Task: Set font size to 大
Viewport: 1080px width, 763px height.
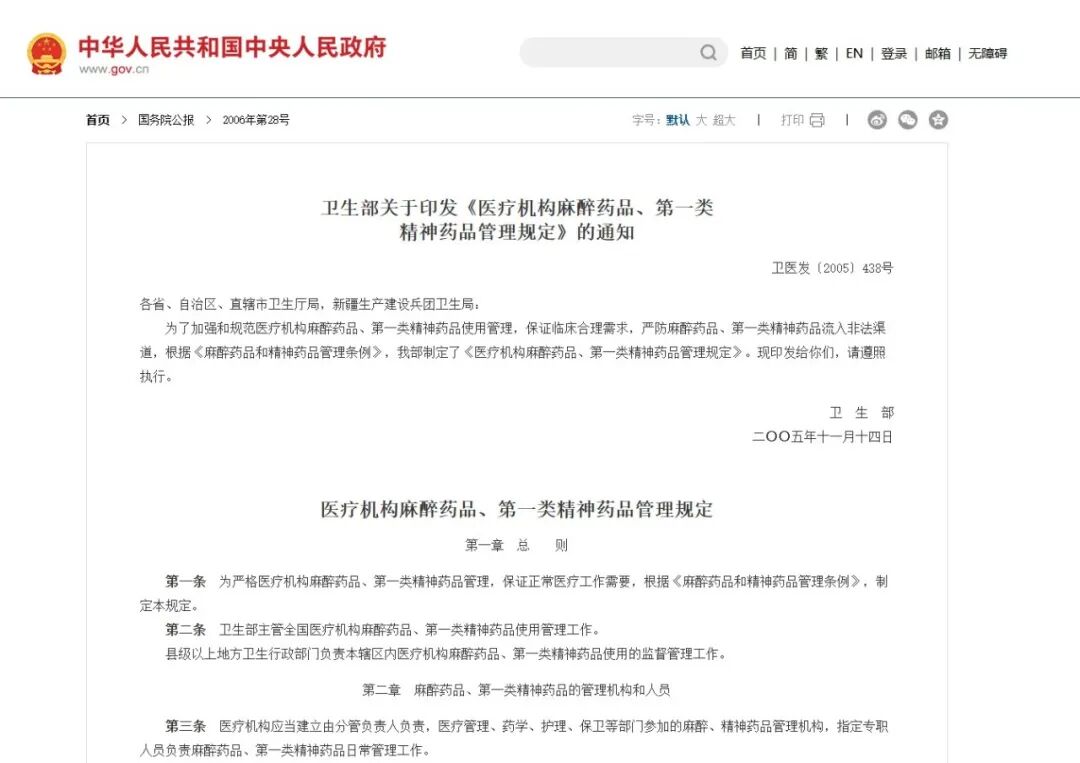Action: 701,120
